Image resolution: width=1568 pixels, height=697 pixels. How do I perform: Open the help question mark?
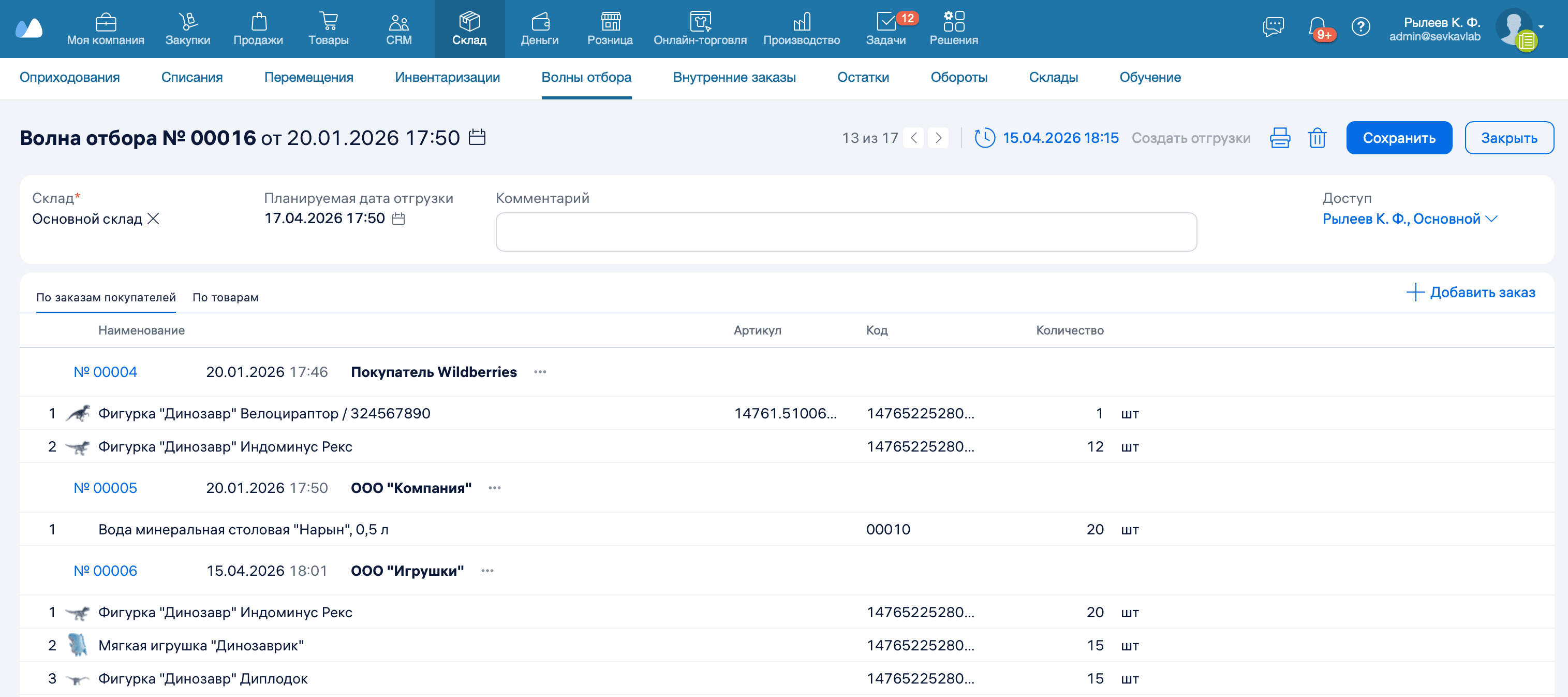pos(1360,27)
